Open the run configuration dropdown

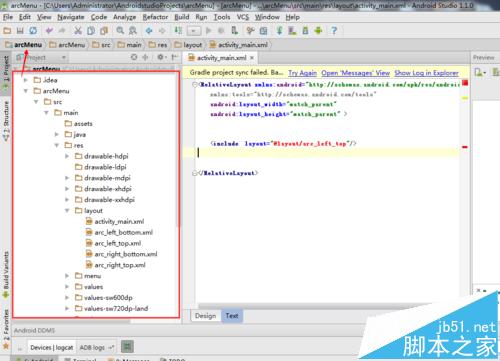point(194,31)
